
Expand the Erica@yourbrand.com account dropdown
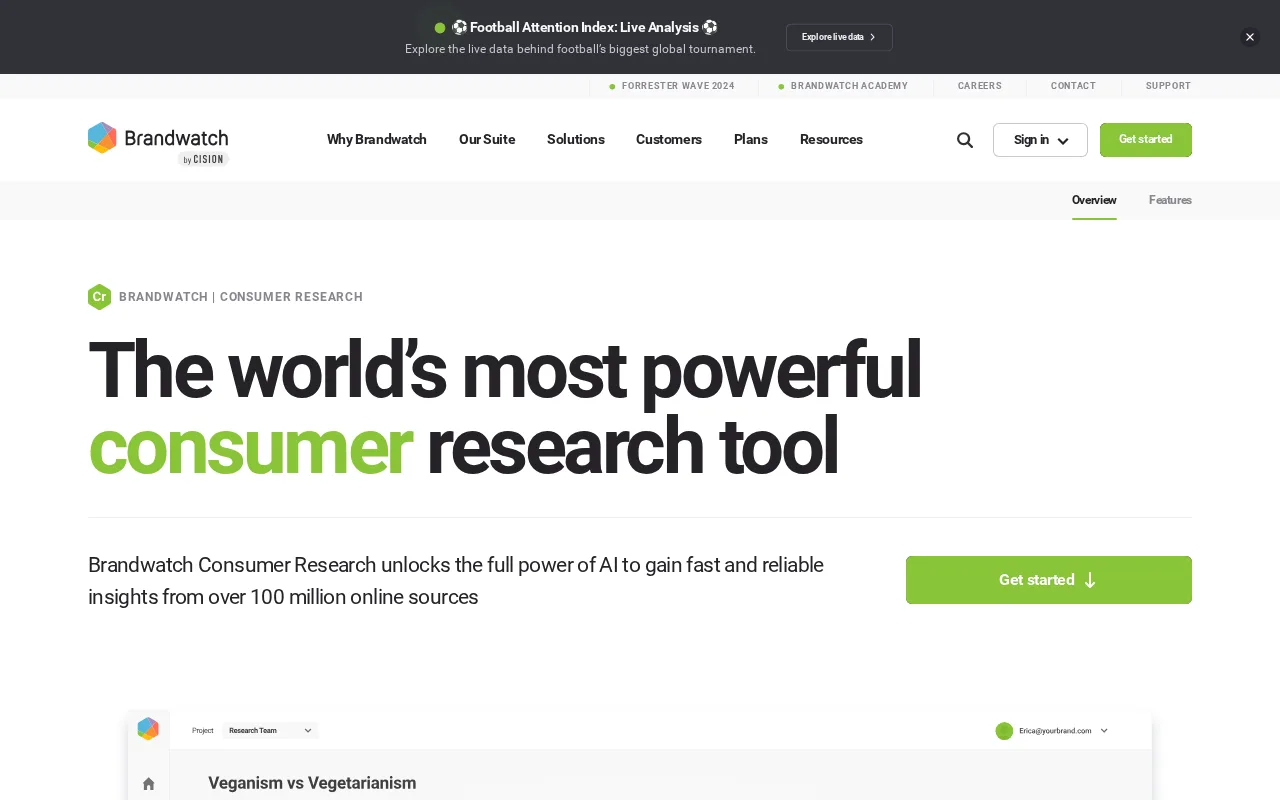(1053, 731)
